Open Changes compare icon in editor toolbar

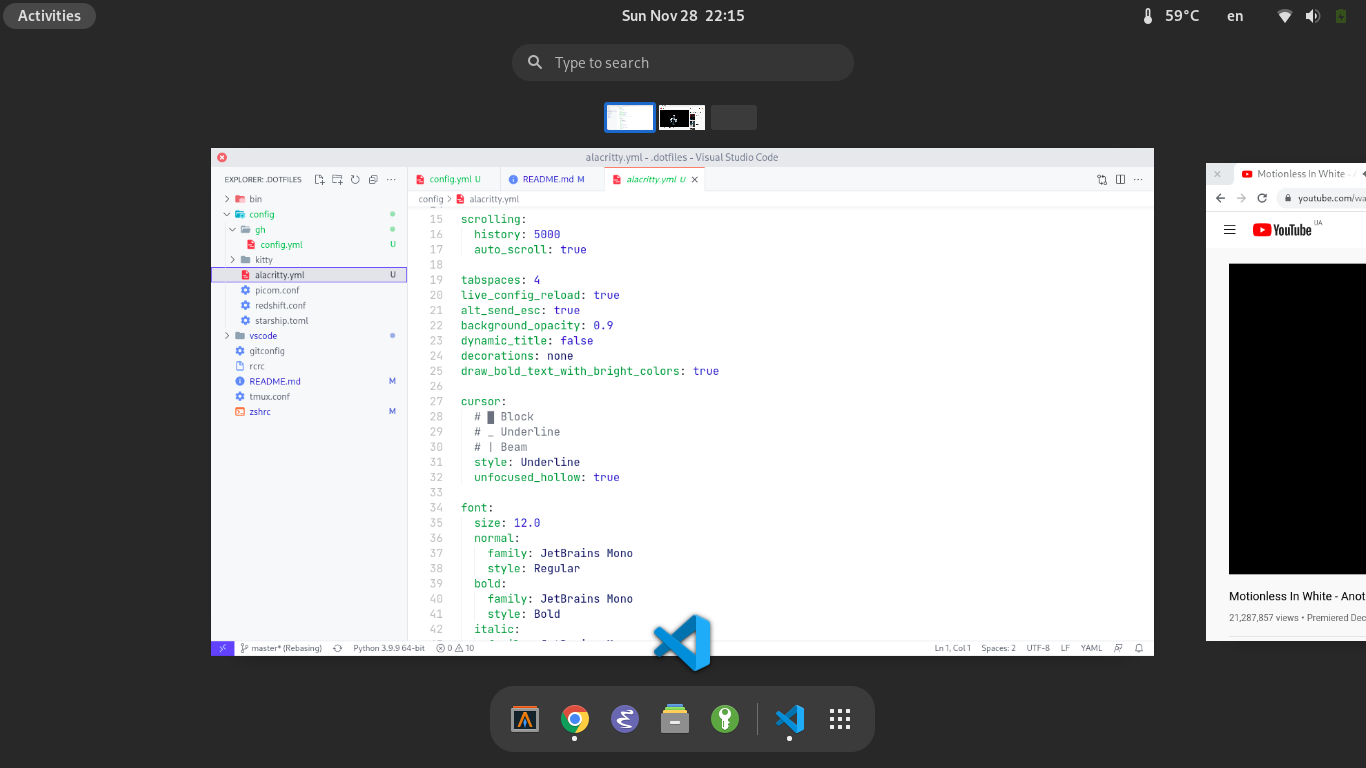coord(1102,180)
